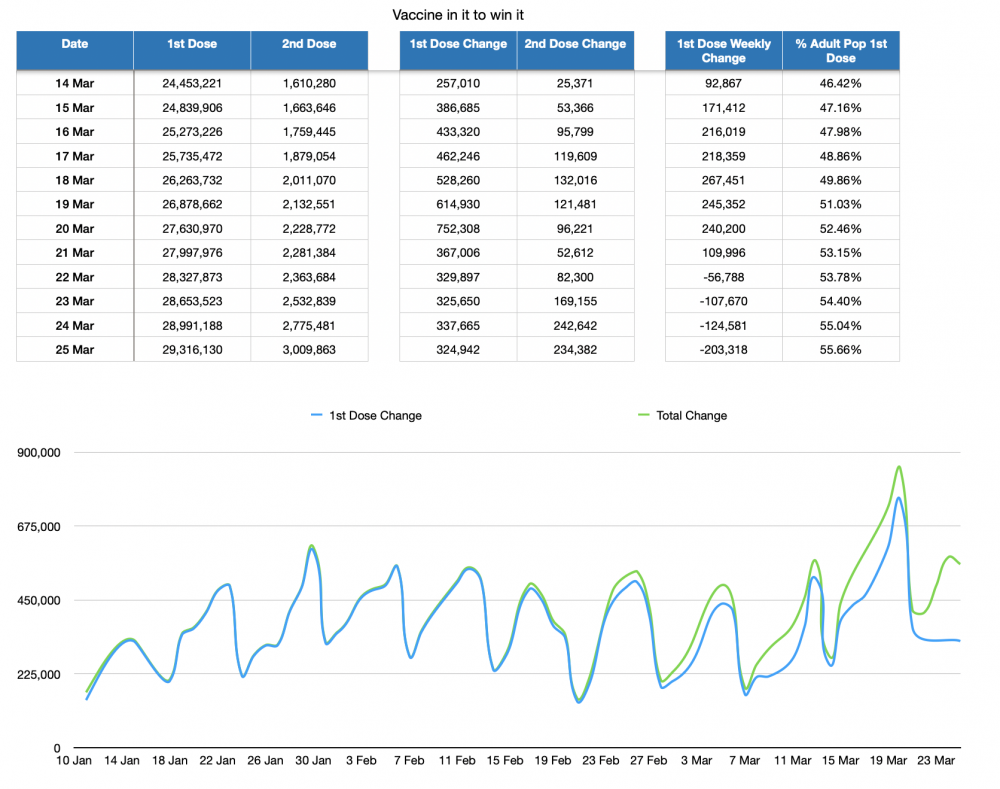Select weekly change cell -56,788
This screenshot has width=1000, height=789.
coord(724,277)
